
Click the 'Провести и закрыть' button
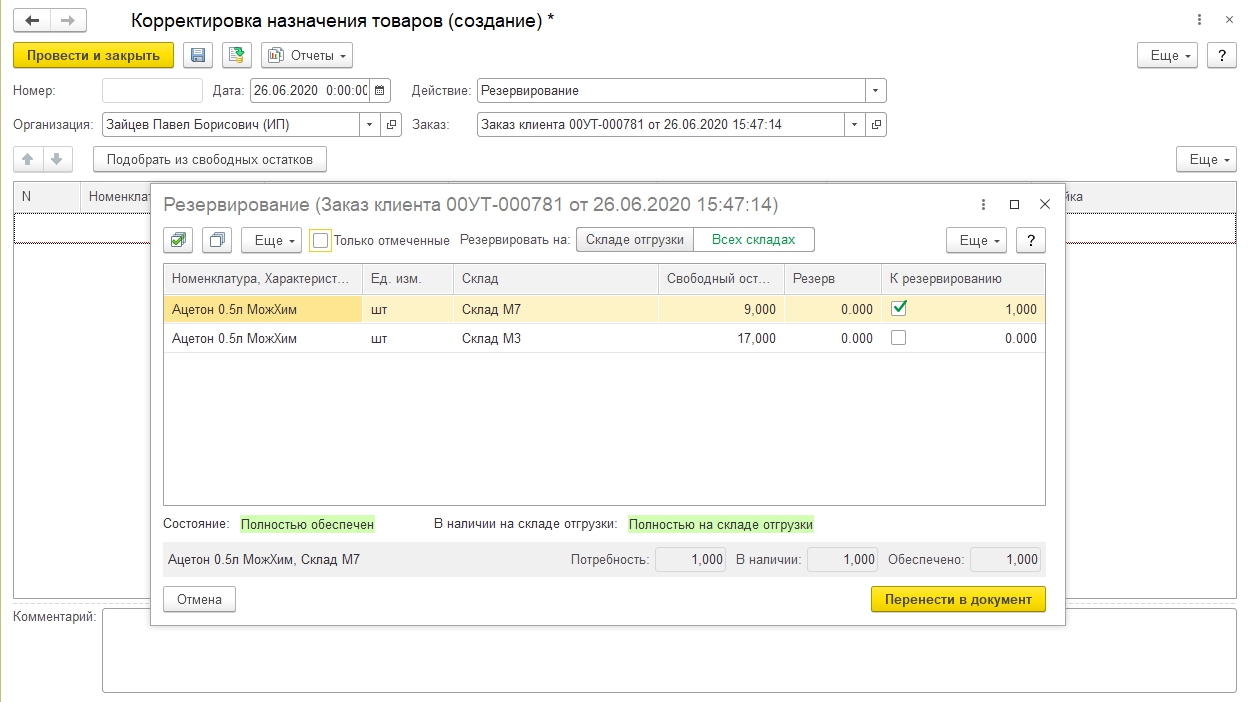click(93, 55)
